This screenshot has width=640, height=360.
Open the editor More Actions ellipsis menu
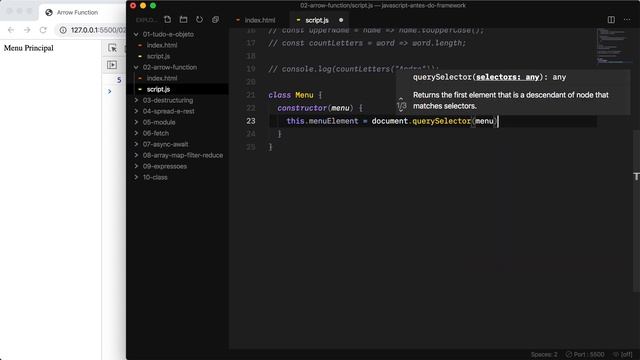(x=627, y=20)
